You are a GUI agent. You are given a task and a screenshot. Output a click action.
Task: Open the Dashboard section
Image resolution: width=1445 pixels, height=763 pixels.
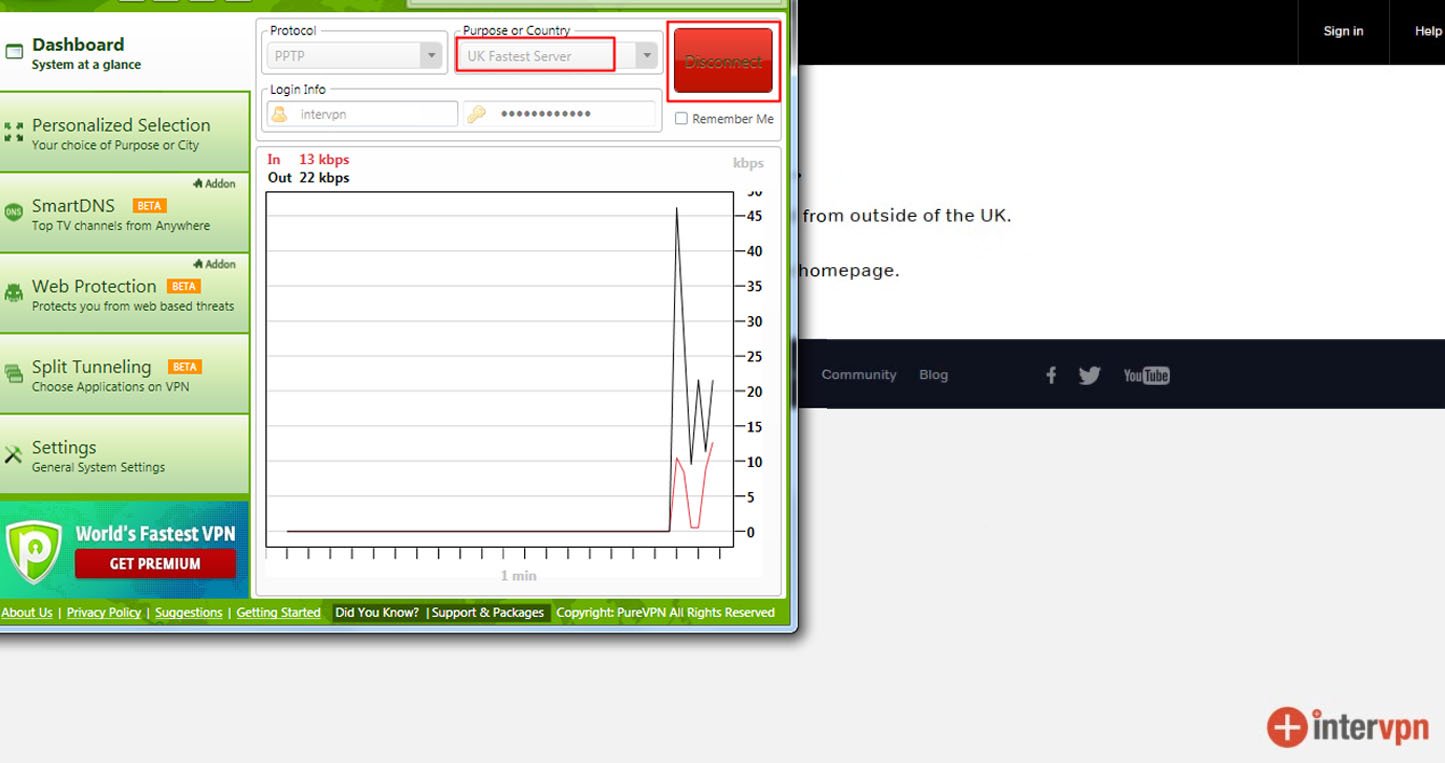click(124, 52)
